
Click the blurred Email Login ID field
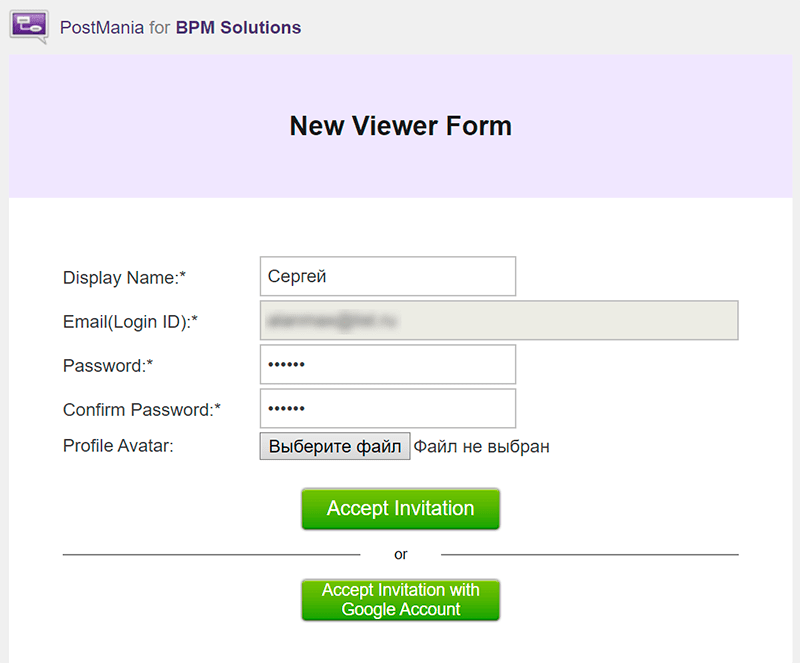pos(498,321)
